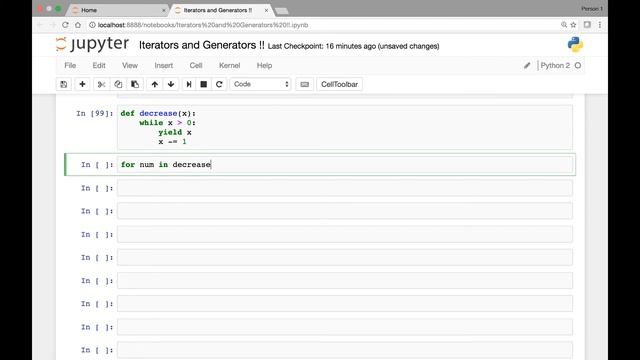Open the Insert menu

pyautogui.click(x=164, y=65)
